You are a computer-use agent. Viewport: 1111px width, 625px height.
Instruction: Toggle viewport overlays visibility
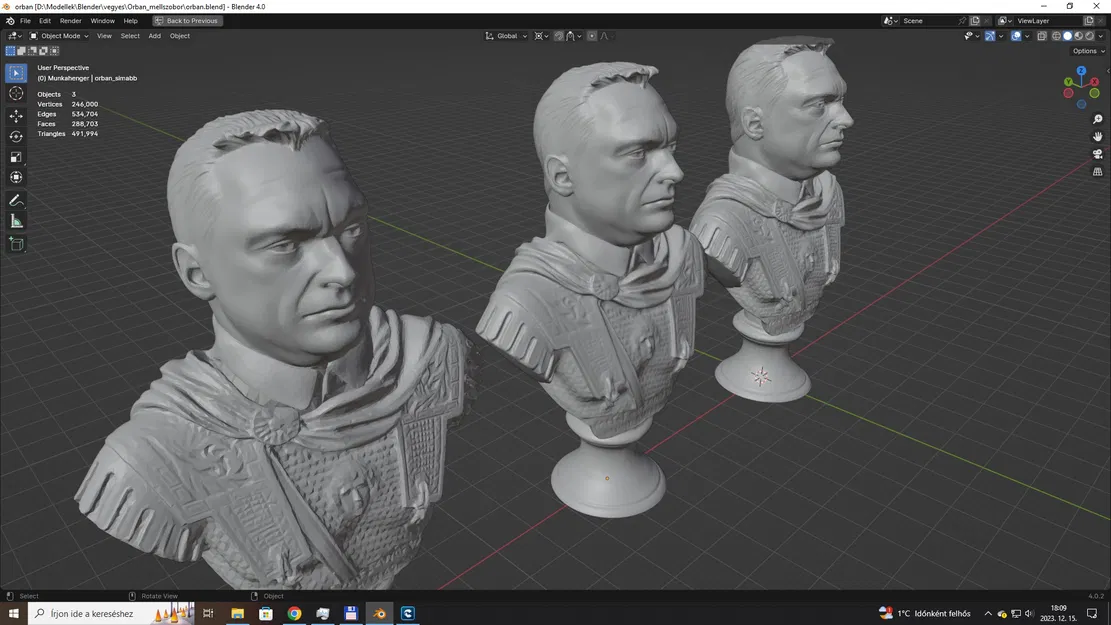pyautogui.click(x=1015, y=36)
